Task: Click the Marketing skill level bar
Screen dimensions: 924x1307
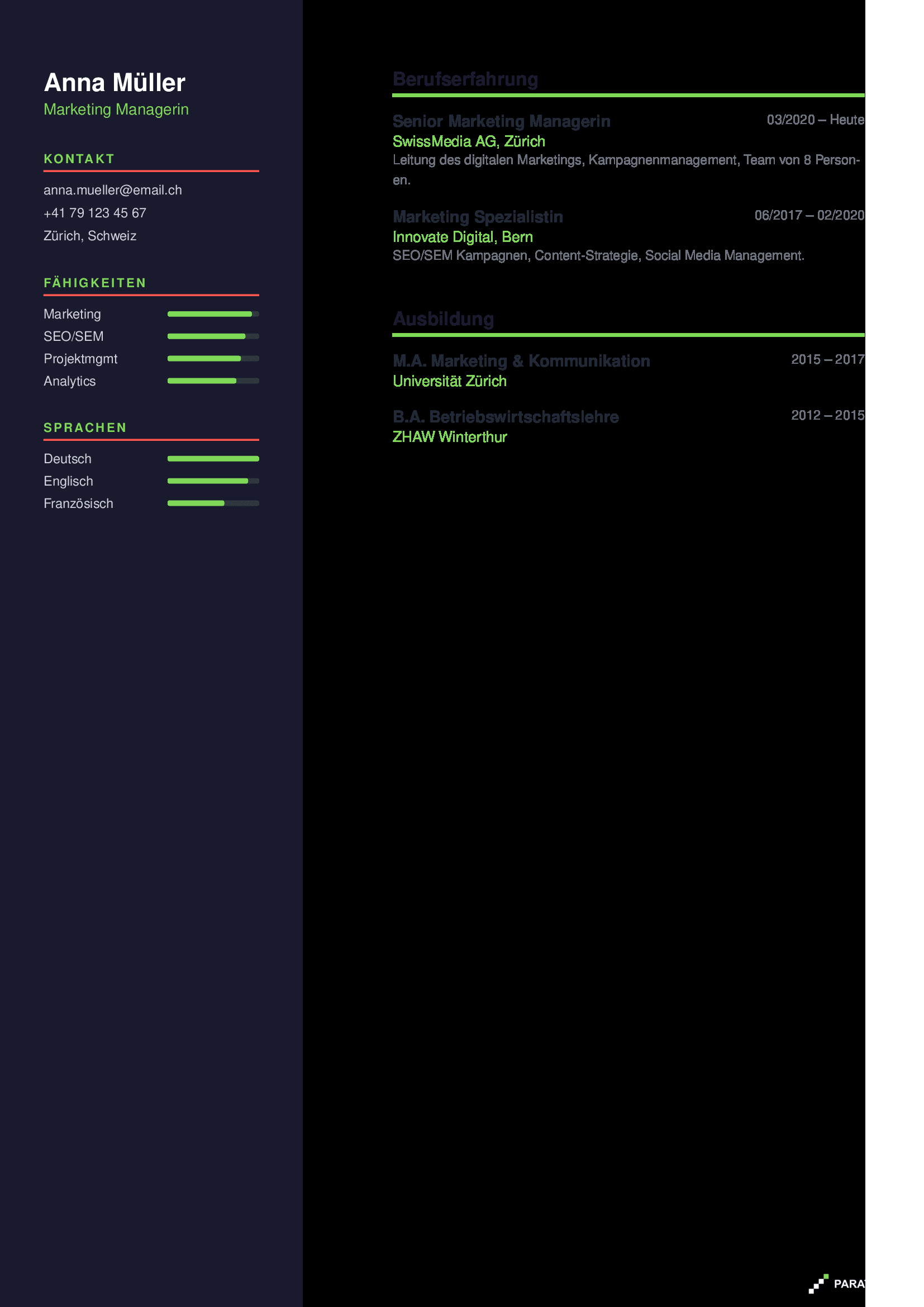Action: pos(213,314)
